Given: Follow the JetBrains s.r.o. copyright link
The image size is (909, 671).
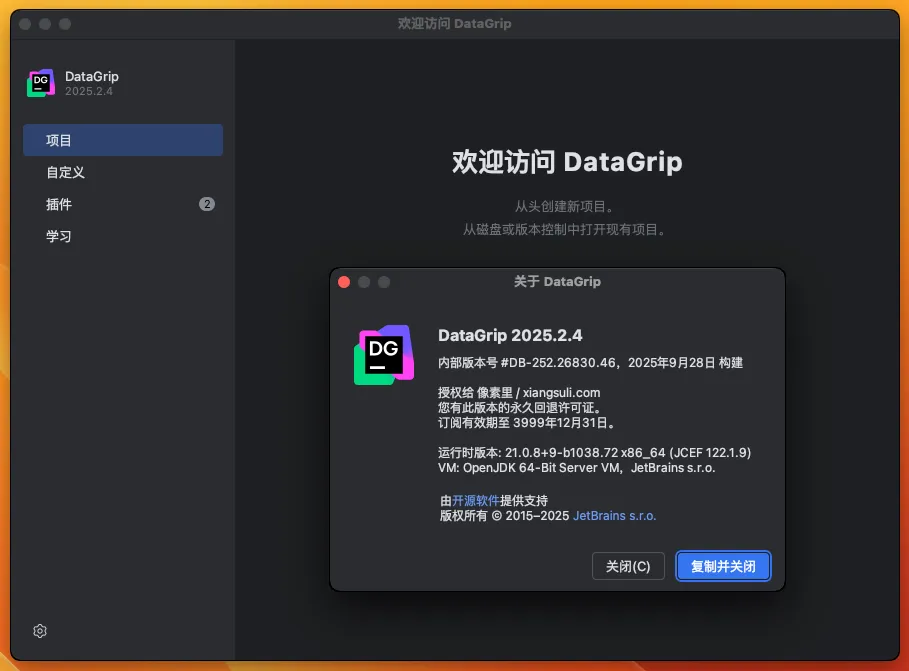Looking at the screenshot, I should pyautogui.click(x=614, y=516).
